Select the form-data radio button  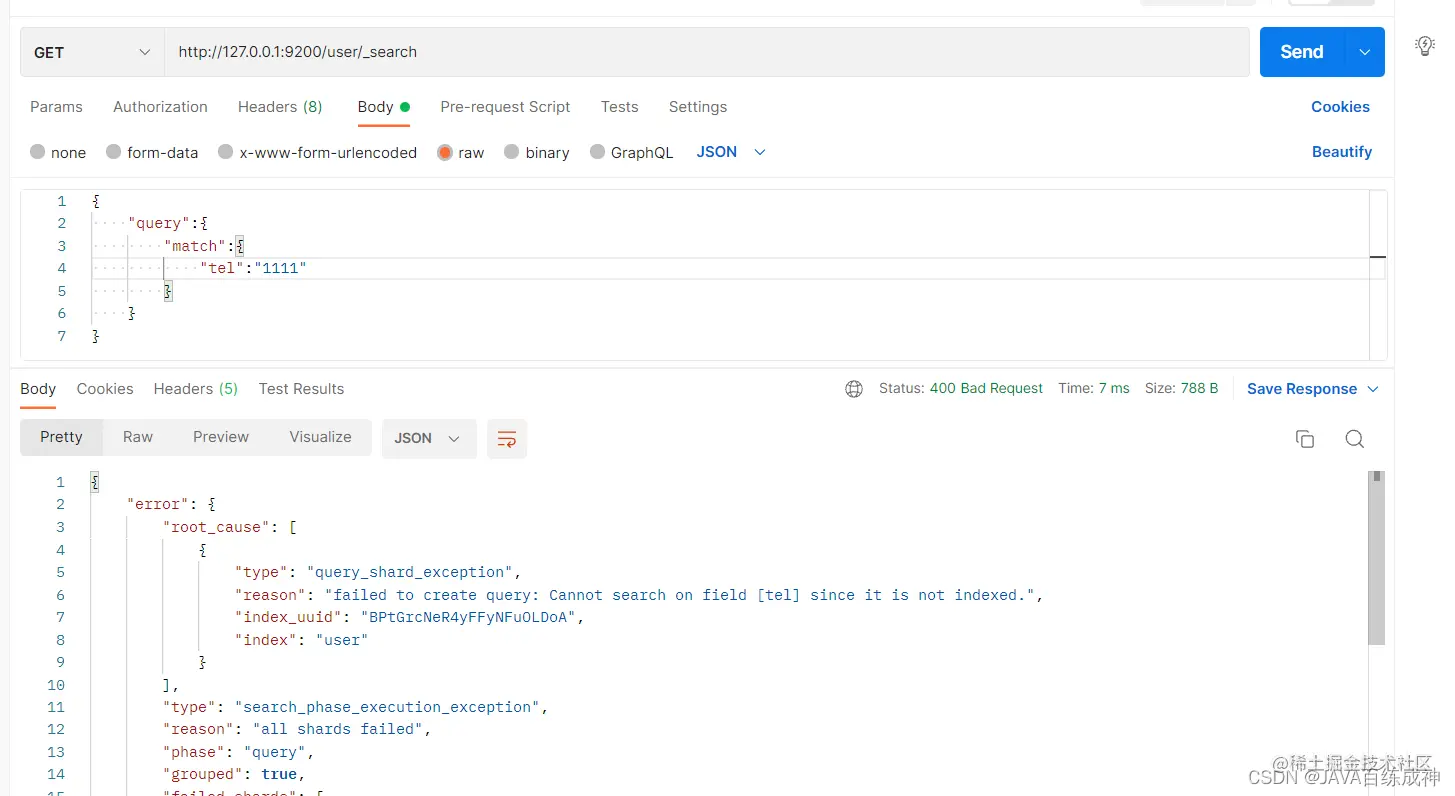(114, 152)
